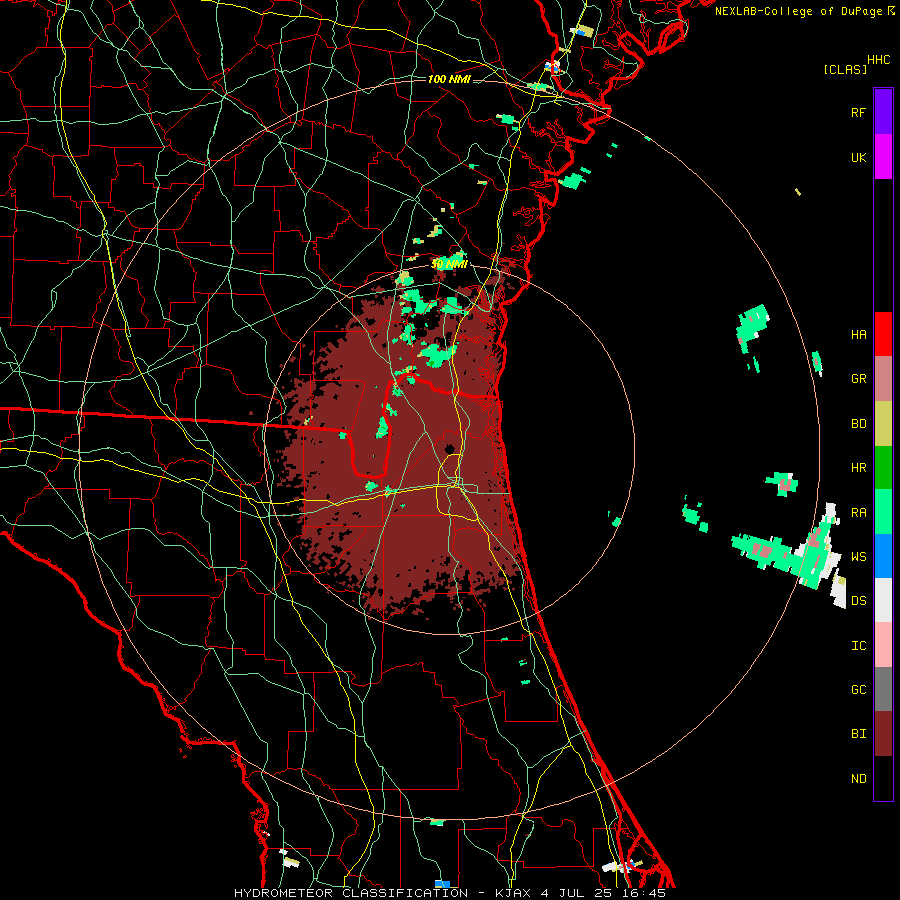Click the RF purple legend swatch

pyautogui.click(x=883, y=112)
